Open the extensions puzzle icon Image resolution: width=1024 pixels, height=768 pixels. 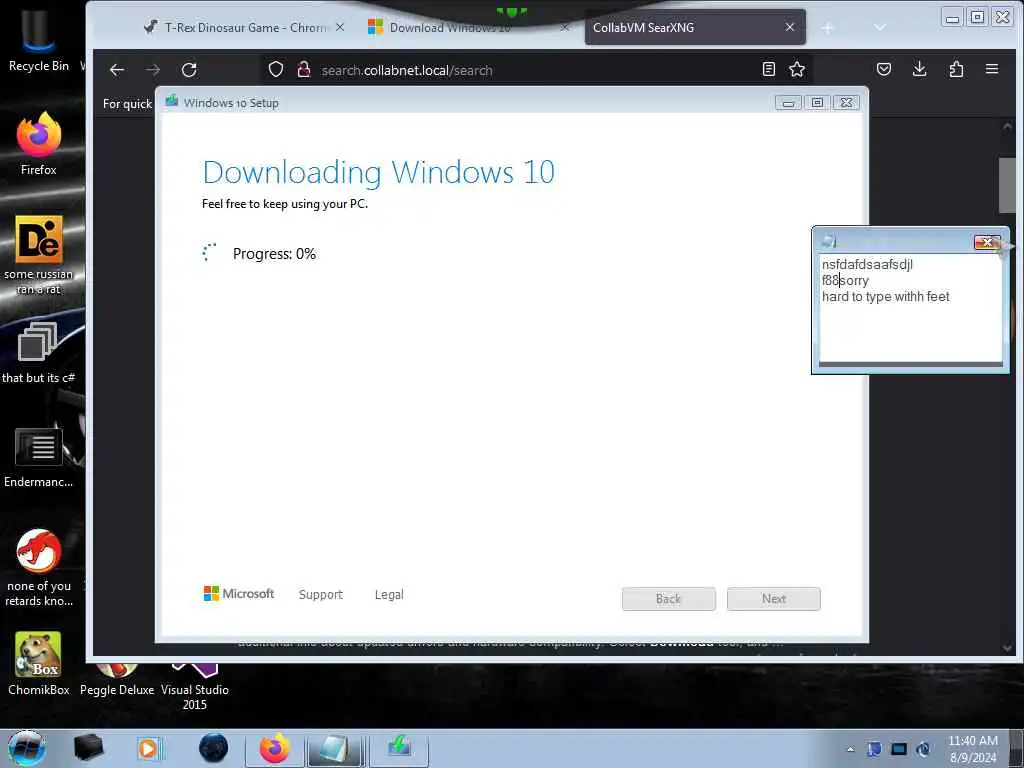(956, 69)
